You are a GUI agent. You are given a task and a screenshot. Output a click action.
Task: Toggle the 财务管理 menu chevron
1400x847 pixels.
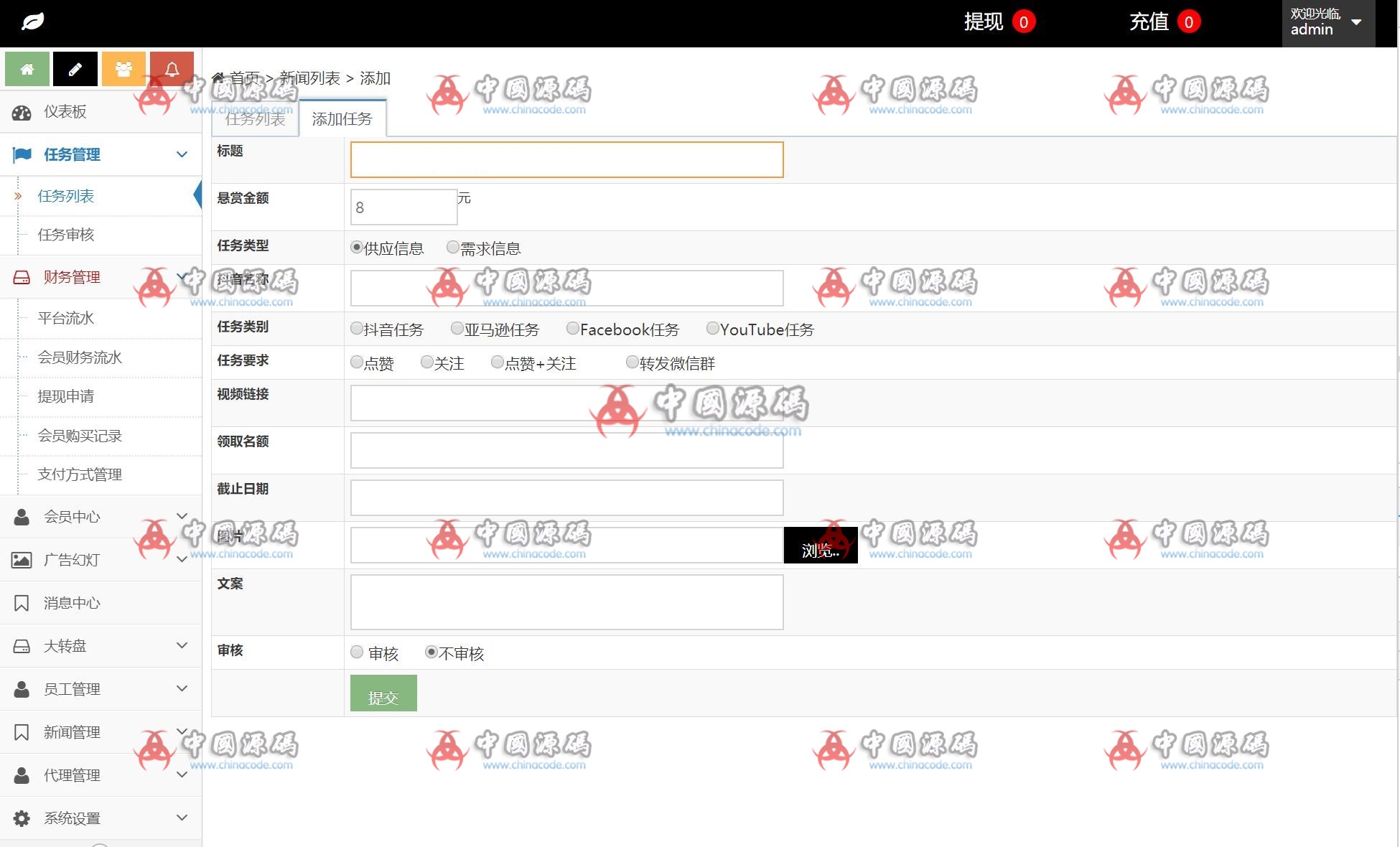[182, 276]
